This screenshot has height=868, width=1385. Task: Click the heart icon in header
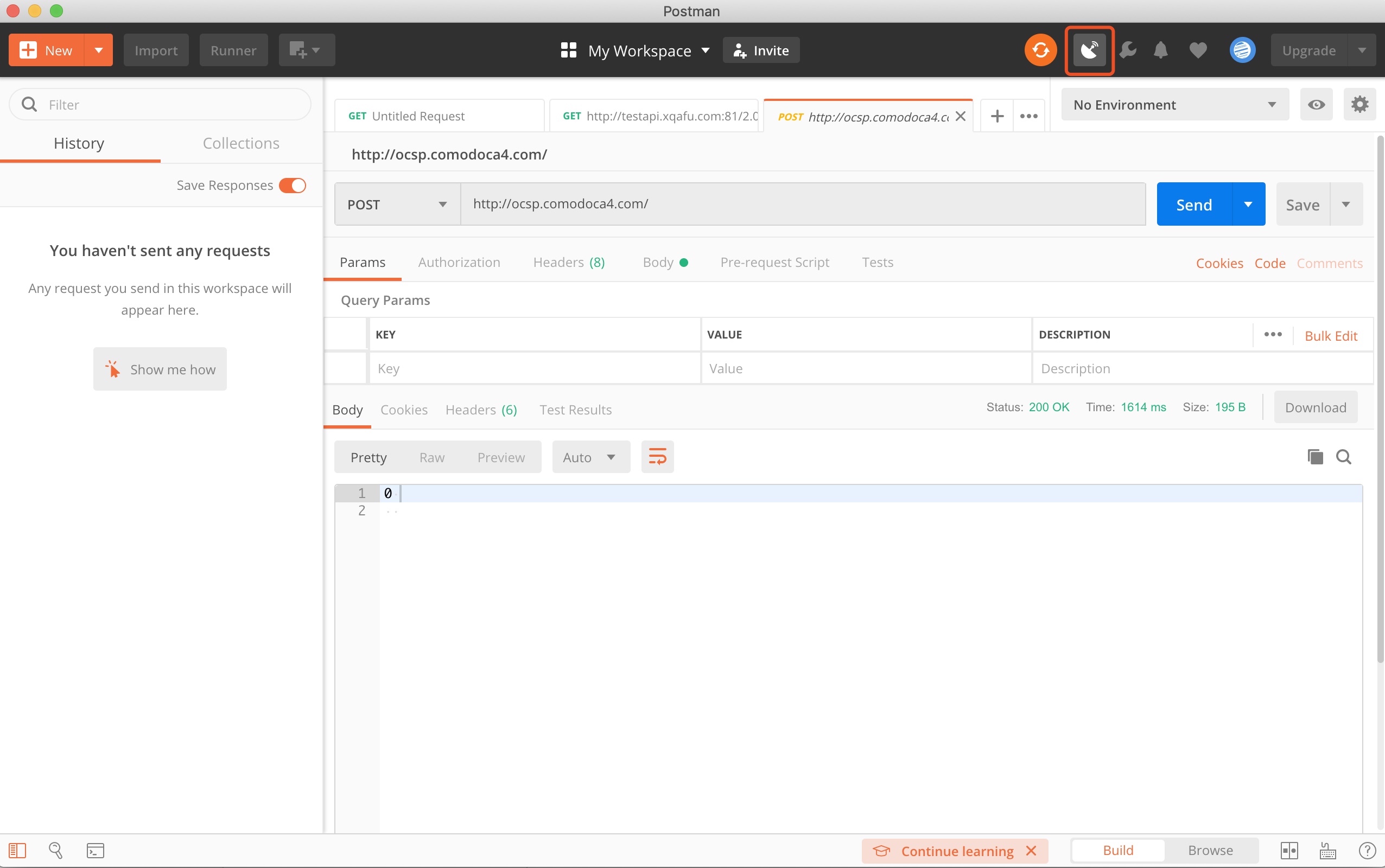pos(1198,50)
